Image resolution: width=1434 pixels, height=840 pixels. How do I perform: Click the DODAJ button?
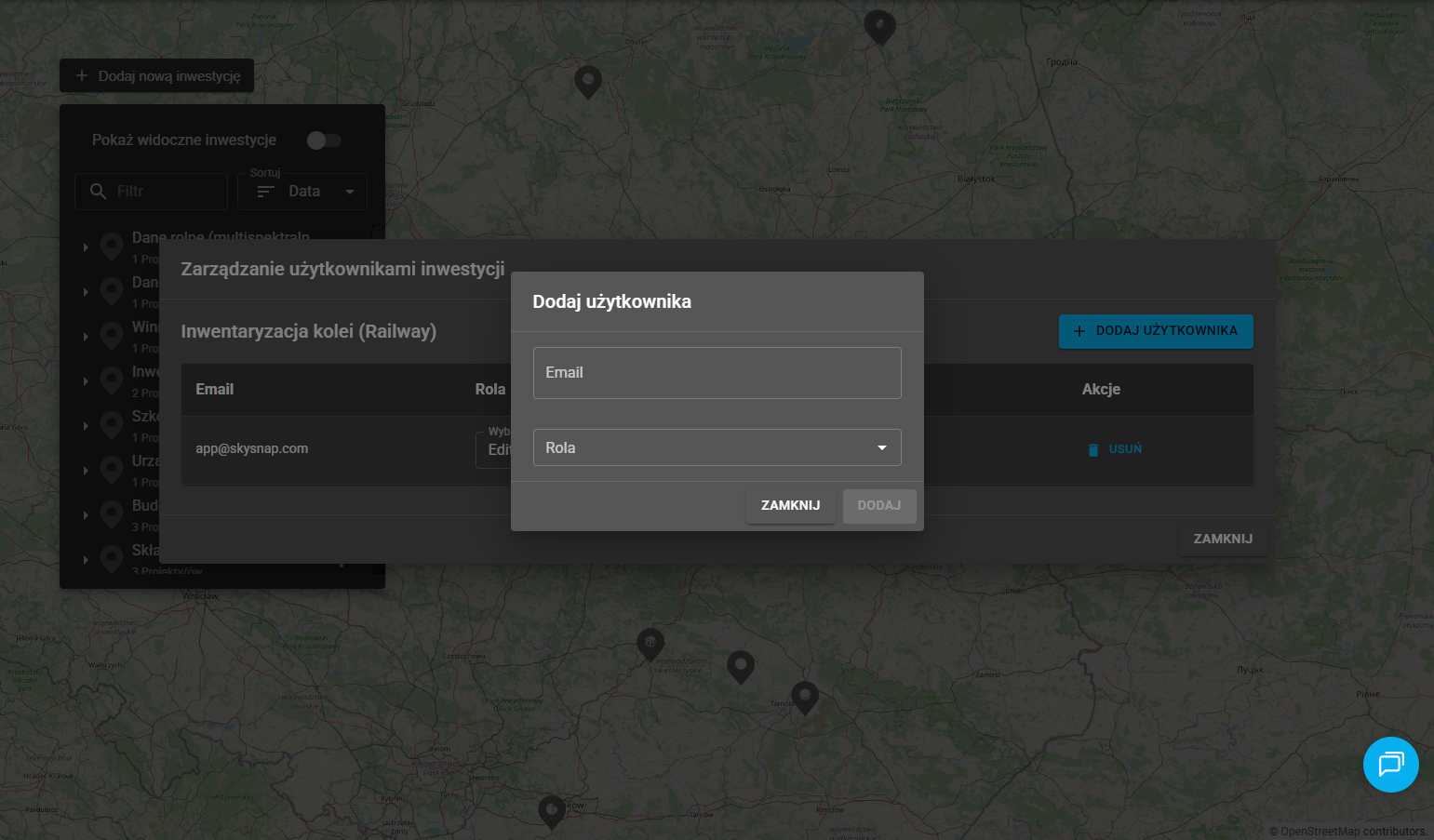point(879,506)
